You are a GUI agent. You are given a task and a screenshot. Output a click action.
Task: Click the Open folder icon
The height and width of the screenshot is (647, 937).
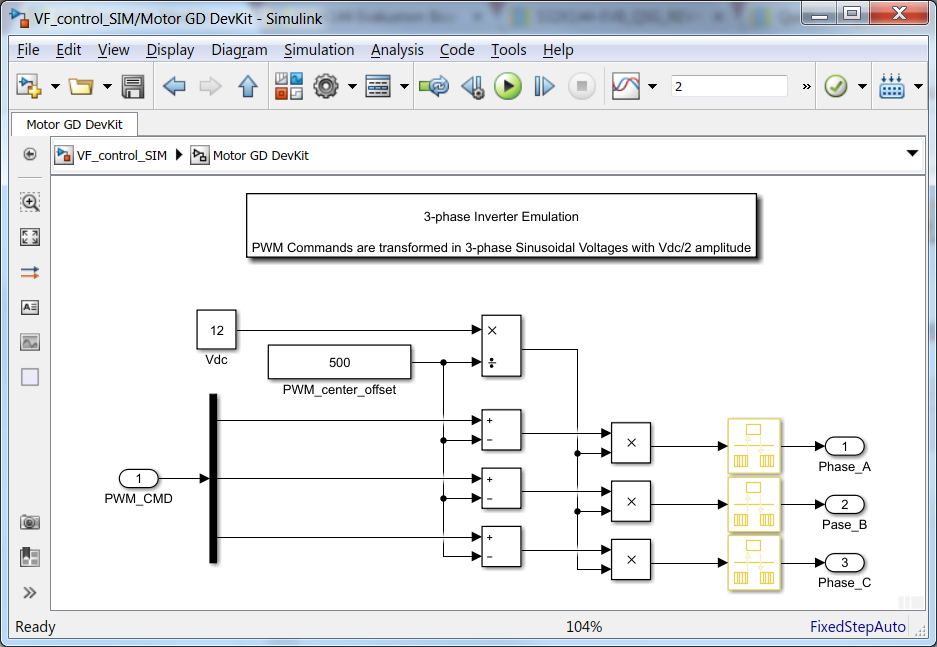tap(81, 87)
